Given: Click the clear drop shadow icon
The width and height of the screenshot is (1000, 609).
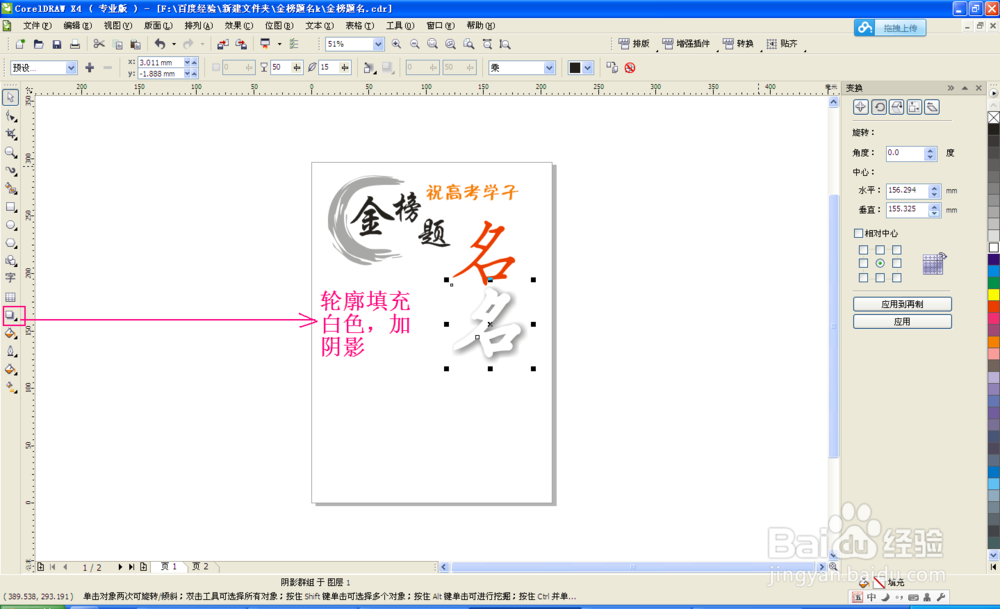Looking at the screenshot, I should (x=630, y=68).
